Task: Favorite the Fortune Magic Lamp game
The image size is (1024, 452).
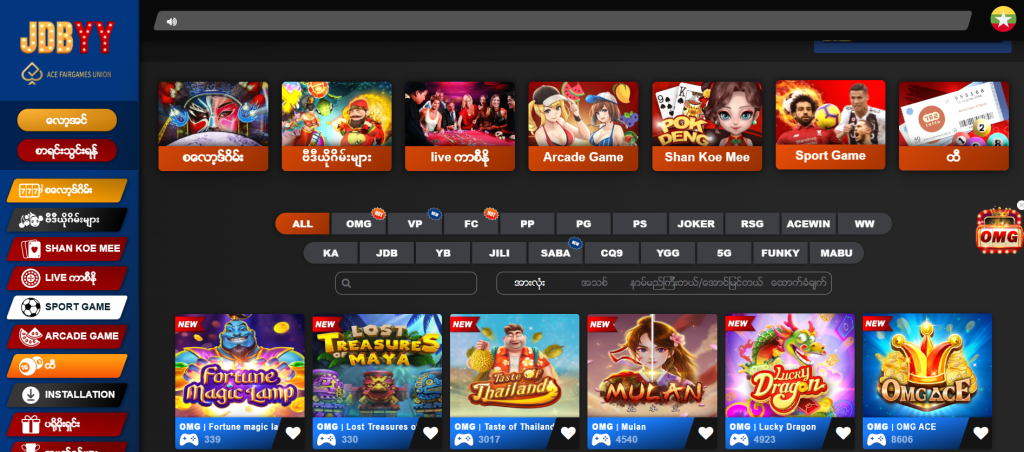Action: click(293, 433)
